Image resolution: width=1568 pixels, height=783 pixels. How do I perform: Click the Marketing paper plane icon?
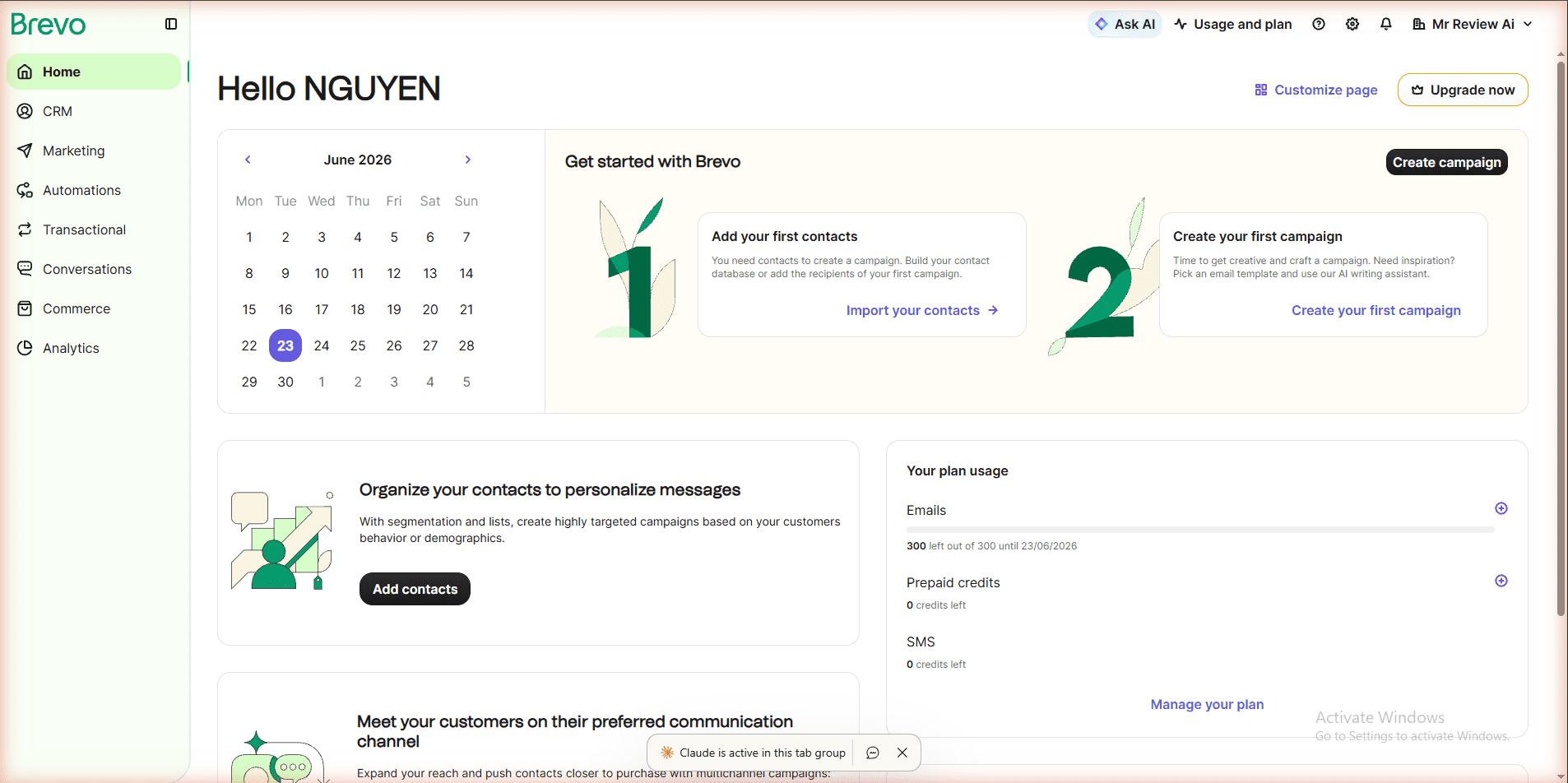pyautogui.click(x=25, y=151)
